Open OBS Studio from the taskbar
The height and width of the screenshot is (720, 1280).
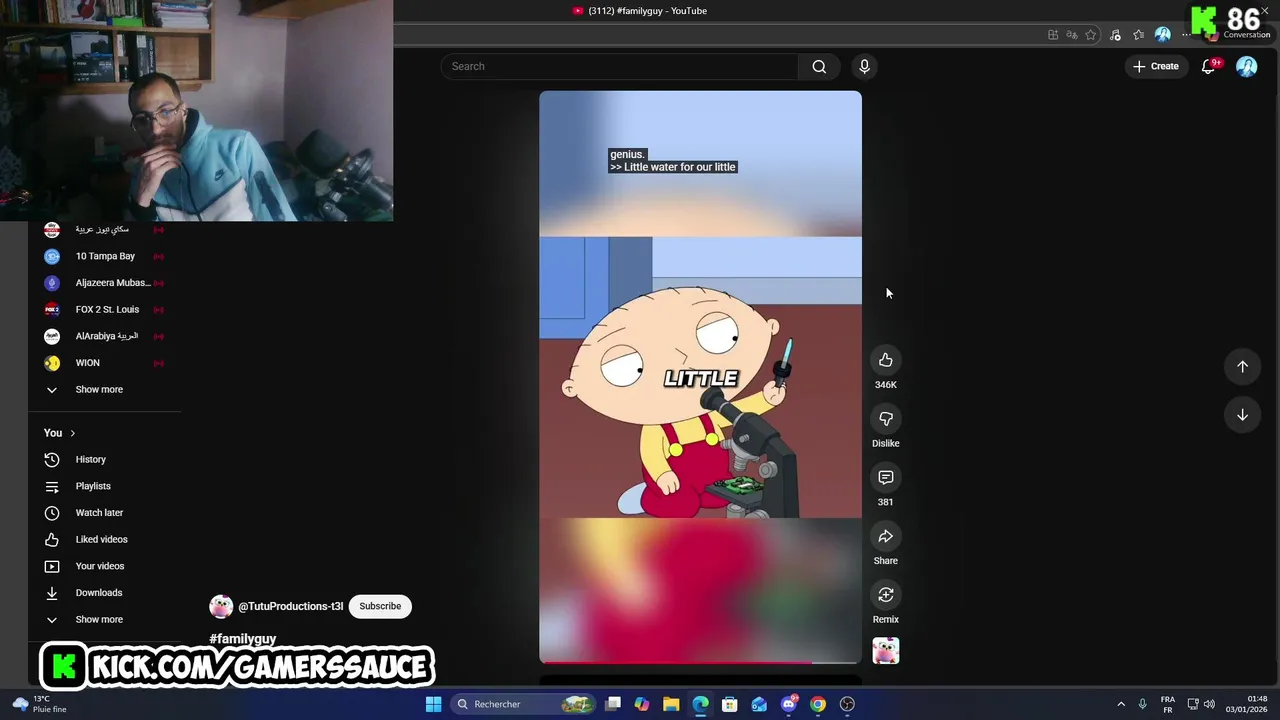(847, 704)
